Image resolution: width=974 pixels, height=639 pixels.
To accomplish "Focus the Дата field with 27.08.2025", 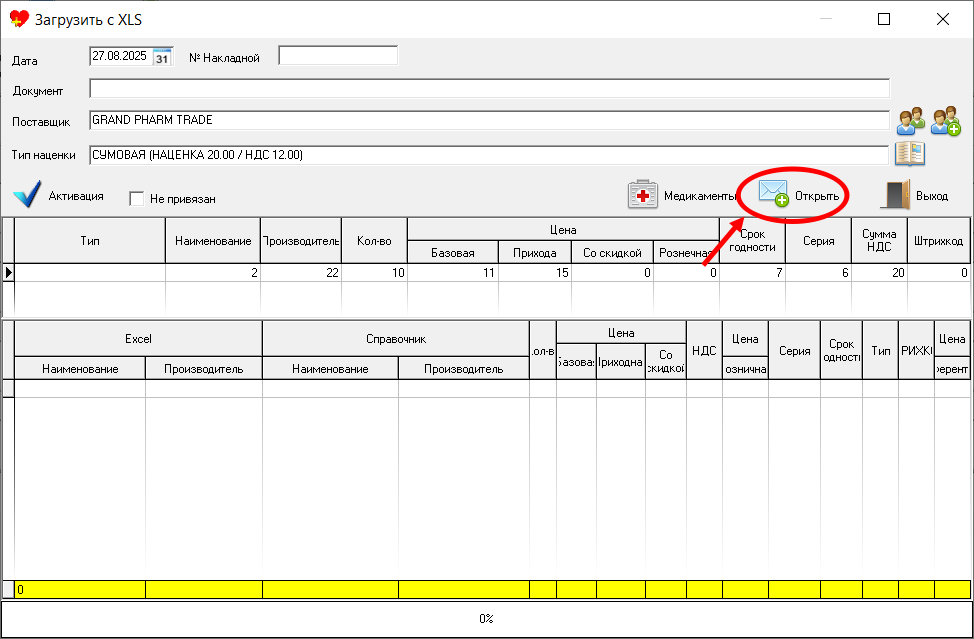I will (x=122, y=56).
